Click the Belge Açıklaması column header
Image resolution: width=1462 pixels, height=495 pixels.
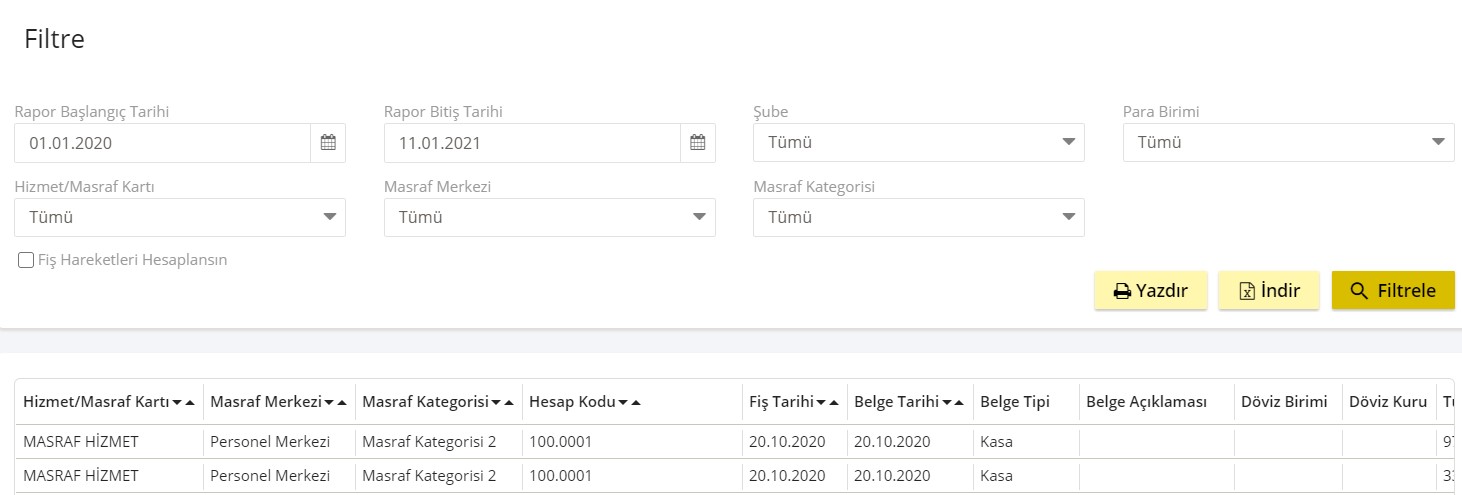coord(1146,402)
